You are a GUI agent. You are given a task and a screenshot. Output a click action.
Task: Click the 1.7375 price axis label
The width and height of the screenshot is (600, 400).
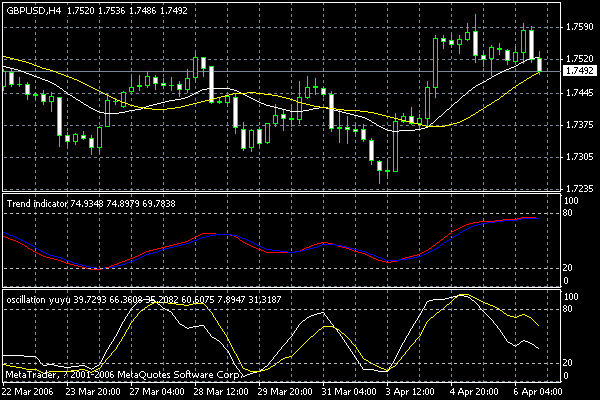point(579,125)
